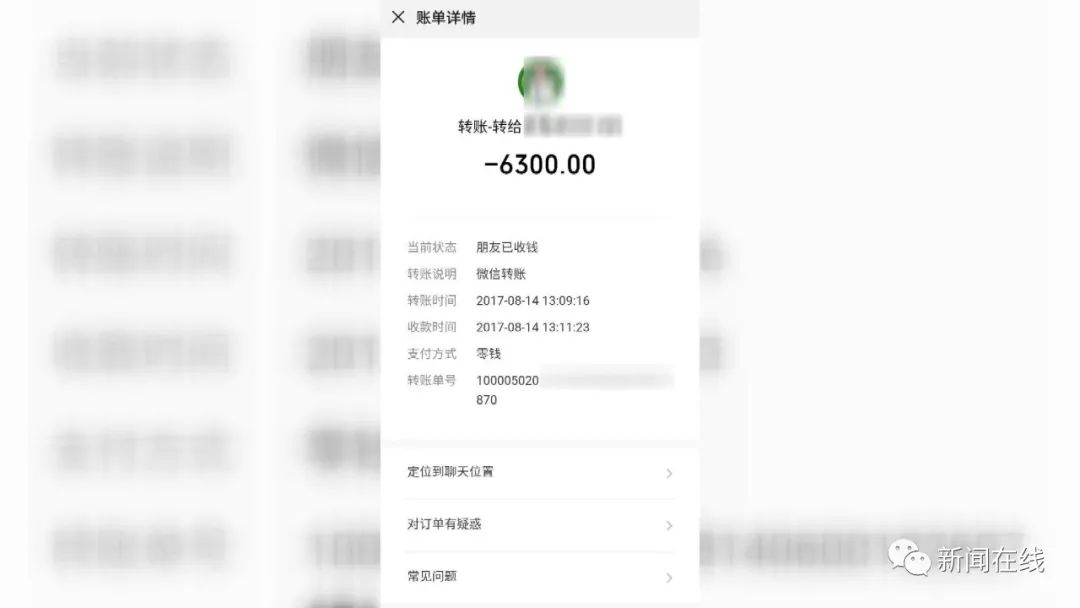Tap the 转账-转给 recipient label
Screen dimensions: 1080x608
[490, 127]
